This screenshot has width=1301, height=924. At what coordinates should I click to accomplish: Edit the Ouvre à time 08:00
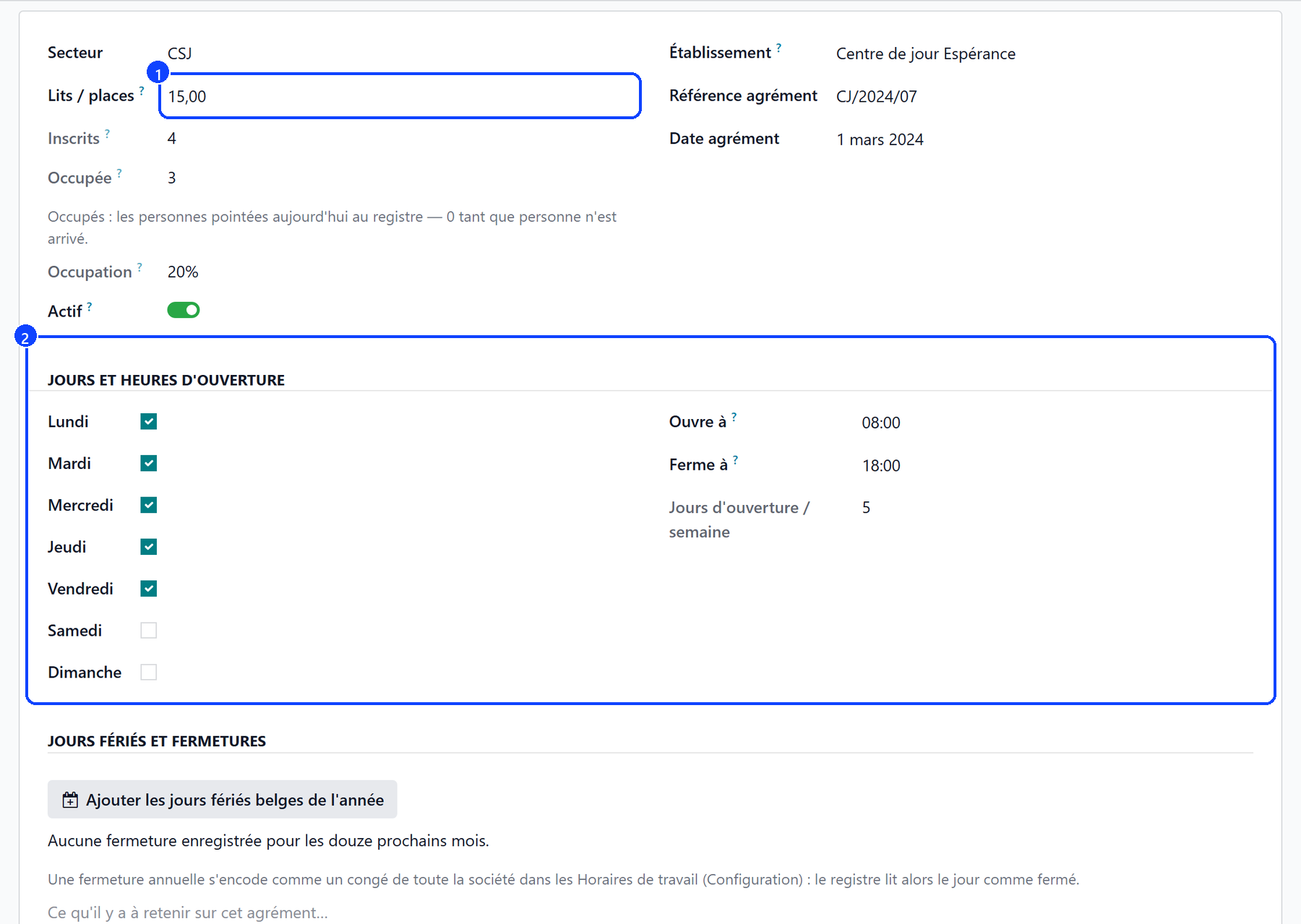(x=881, y=423)
